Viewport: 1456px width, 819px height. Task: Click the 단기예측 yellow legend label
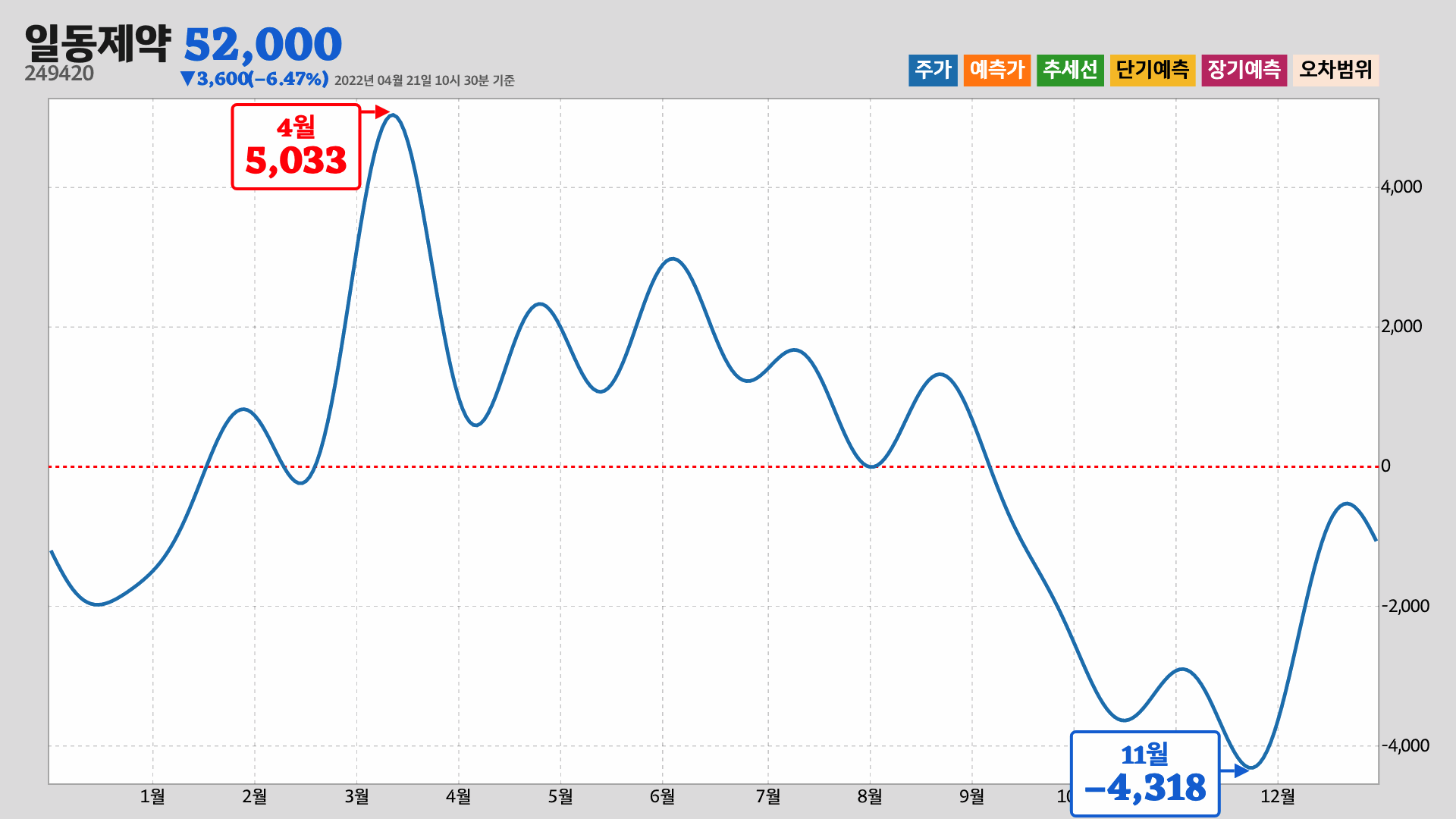coord(1153,71)
